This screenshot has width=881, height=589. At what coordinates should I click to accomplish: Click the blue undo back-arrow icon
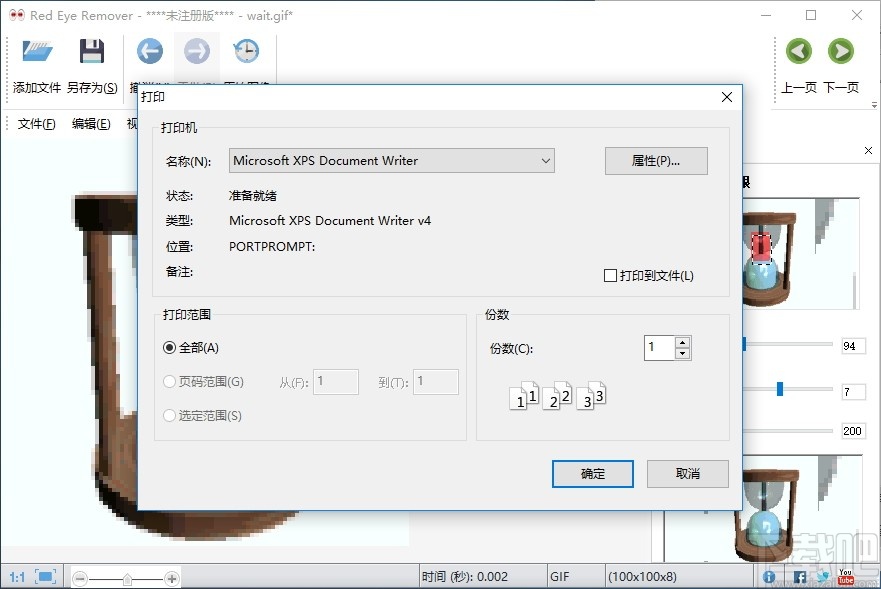[149, 50]
